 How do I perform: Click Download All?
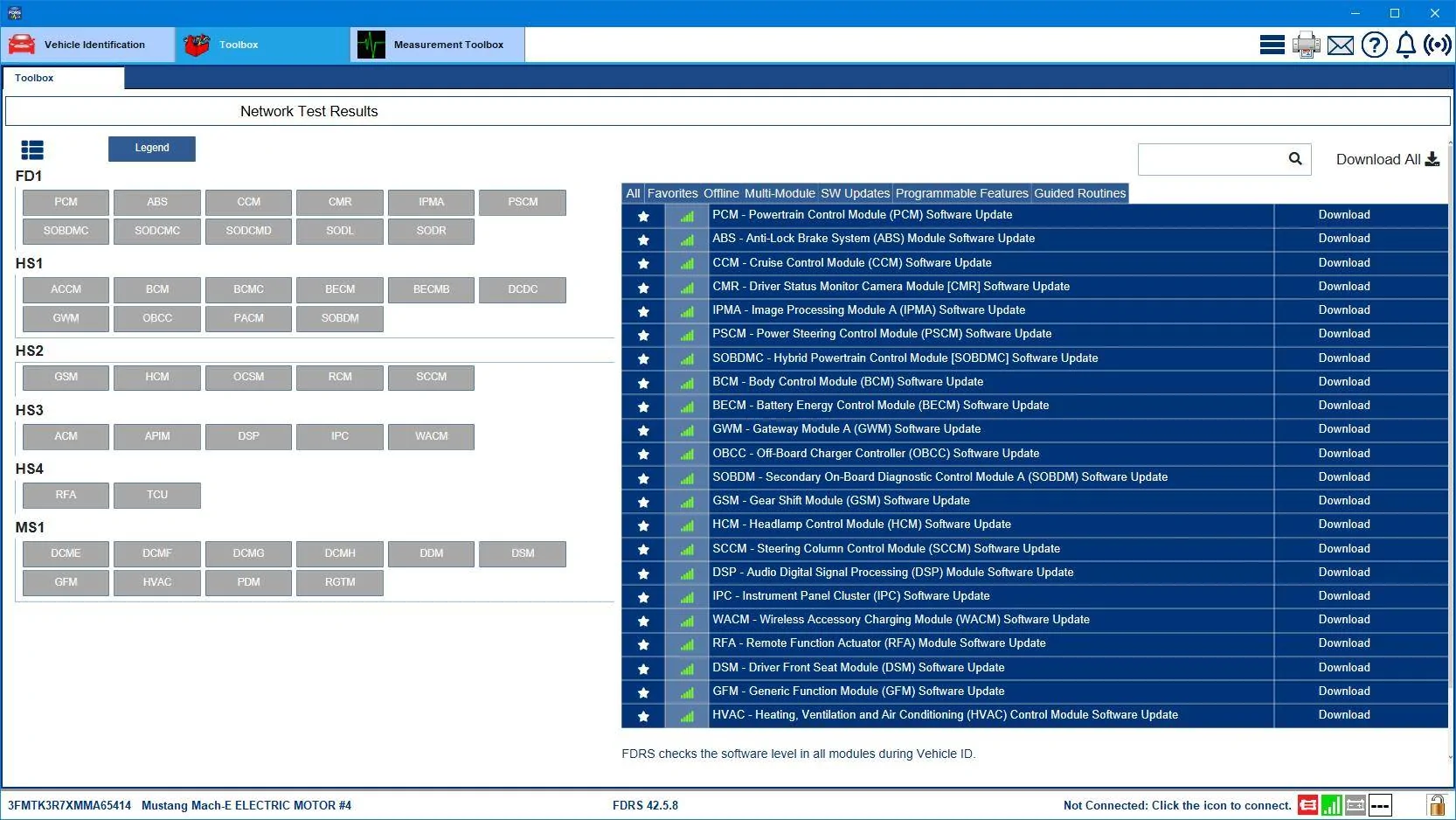point(1387,159)
